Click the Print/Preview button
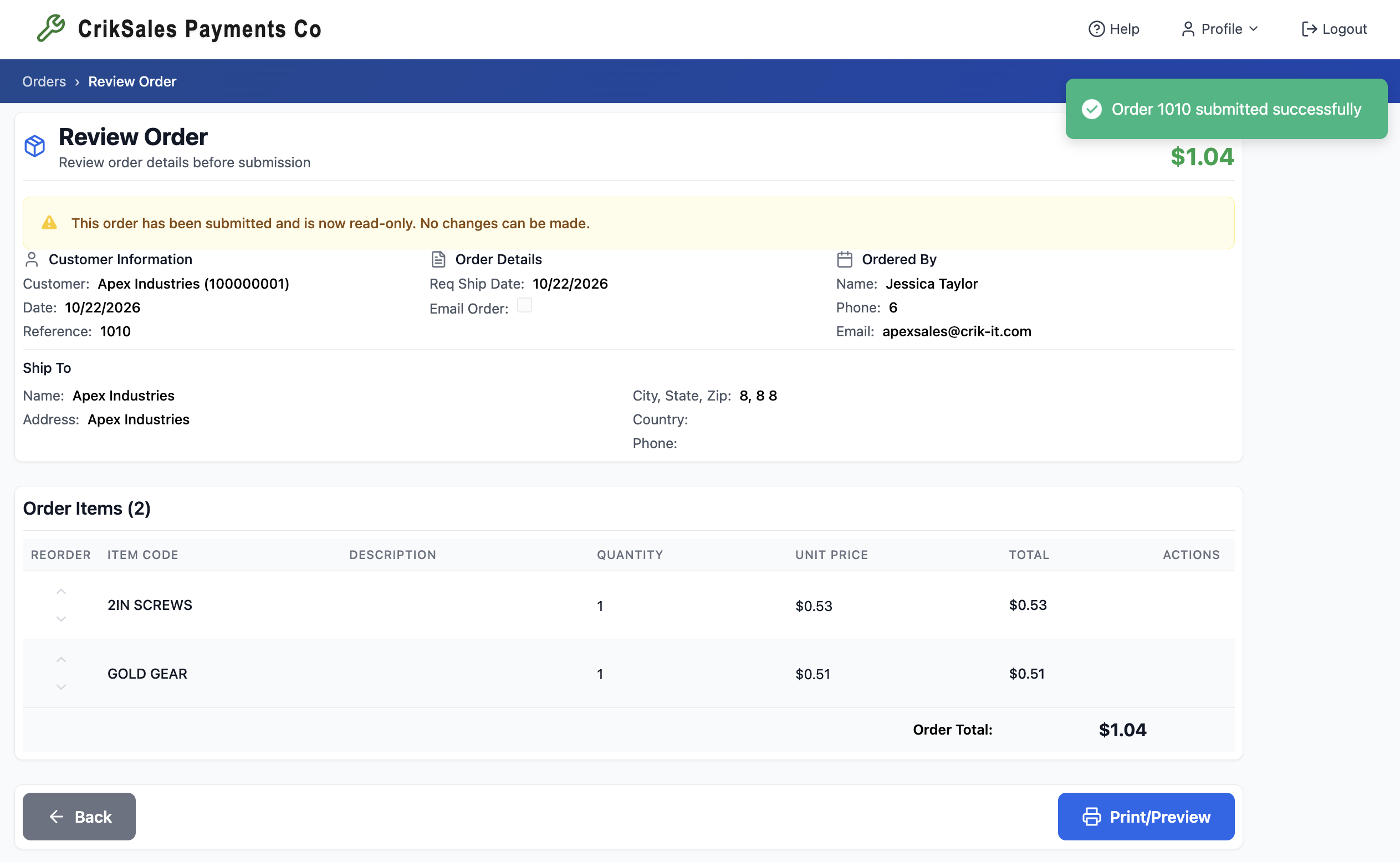The height and width of the screenshot is (862, 1400). (1146, 817)
